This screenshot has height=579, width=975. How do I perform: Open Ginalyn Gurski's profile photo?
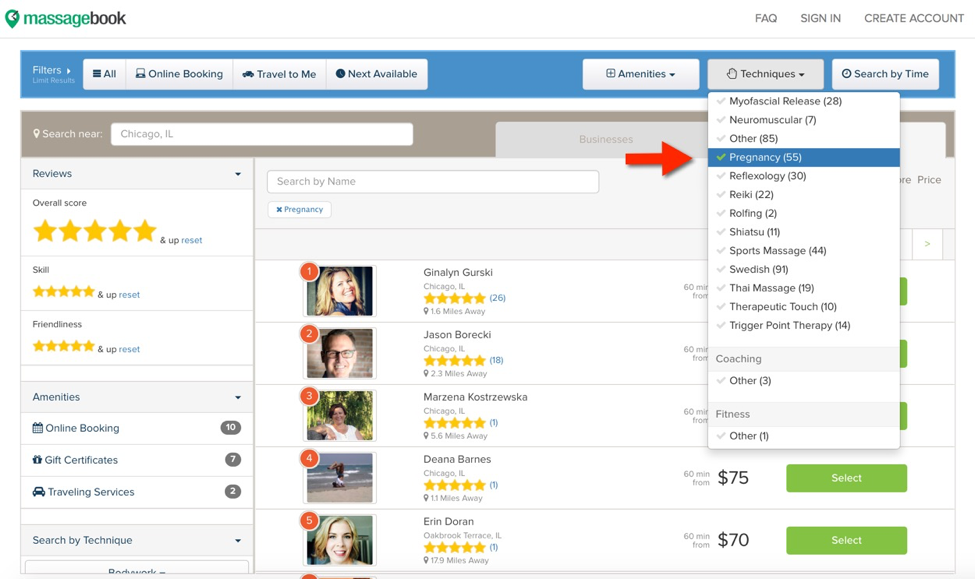pyautogui.click(x=340, y=291)
